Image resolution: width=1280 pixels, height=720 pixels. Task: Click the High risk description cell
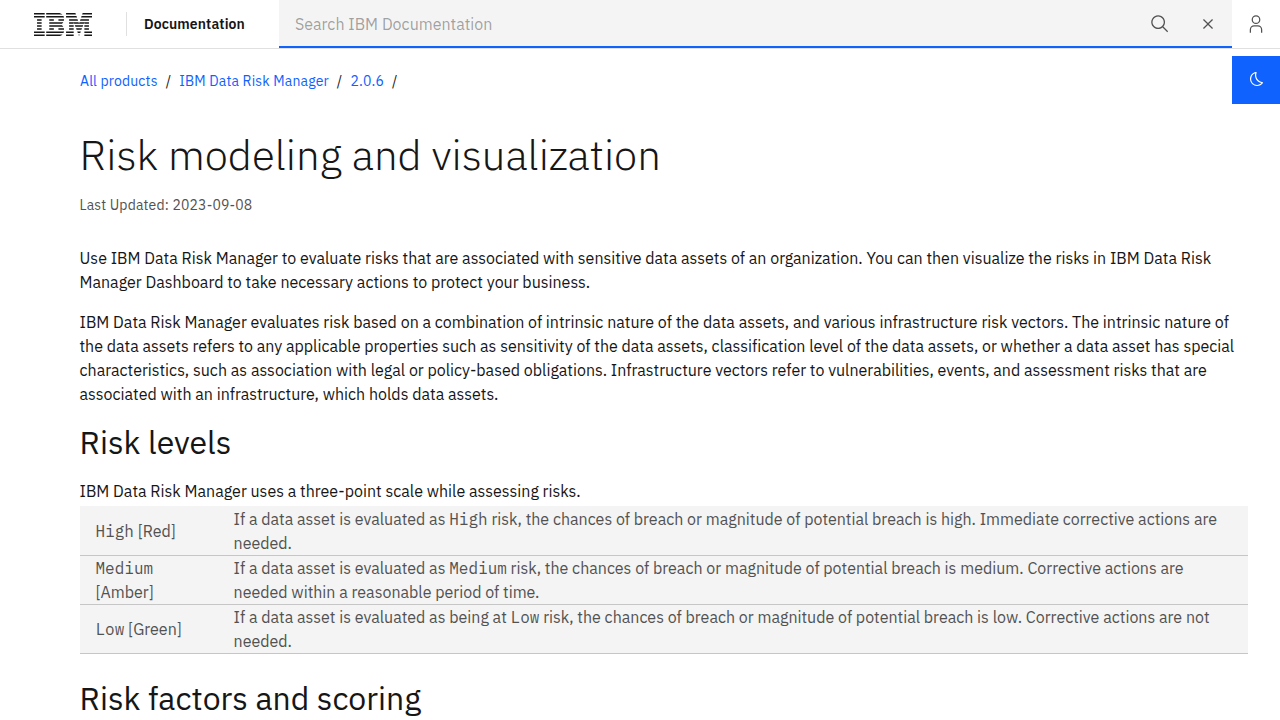click(733, 531)
